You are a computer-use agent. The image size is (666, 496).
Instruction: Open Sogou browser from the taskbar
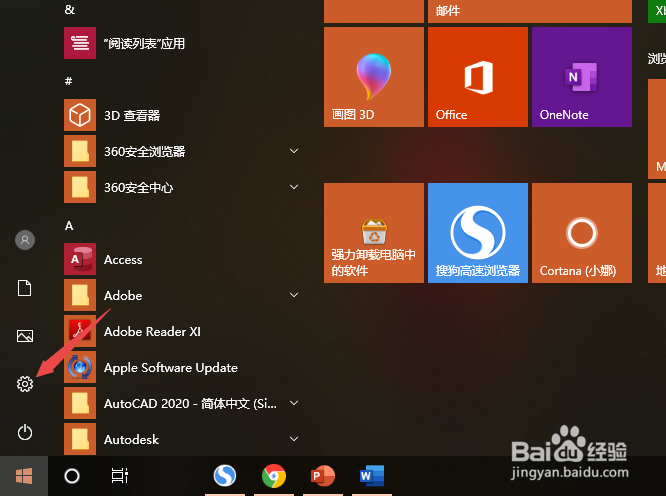pyautogui.click(x=225, y=476)
